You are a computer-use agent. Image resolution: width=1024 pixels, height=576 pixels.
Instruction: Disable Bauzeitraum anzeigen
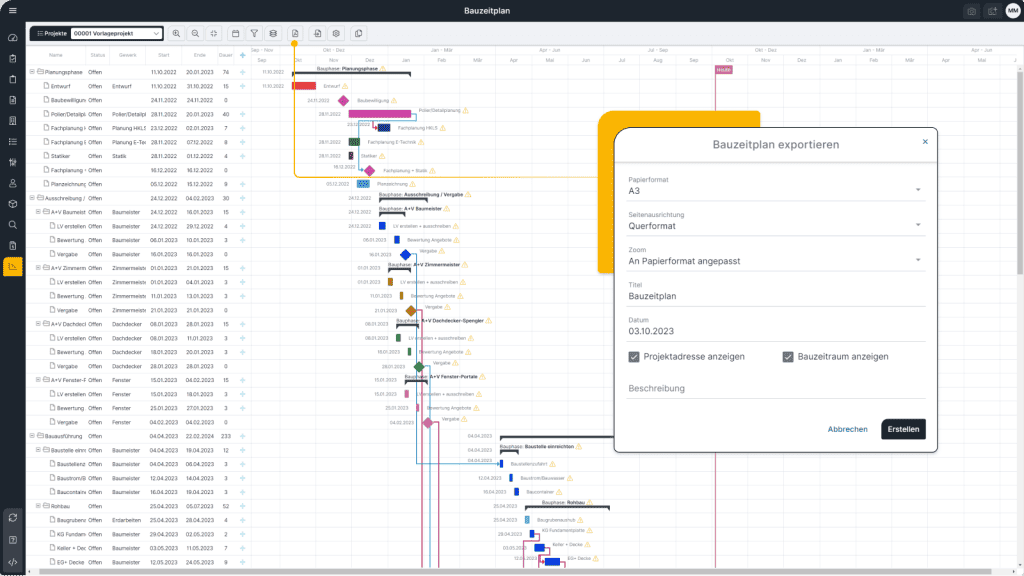tap(789, 358)
